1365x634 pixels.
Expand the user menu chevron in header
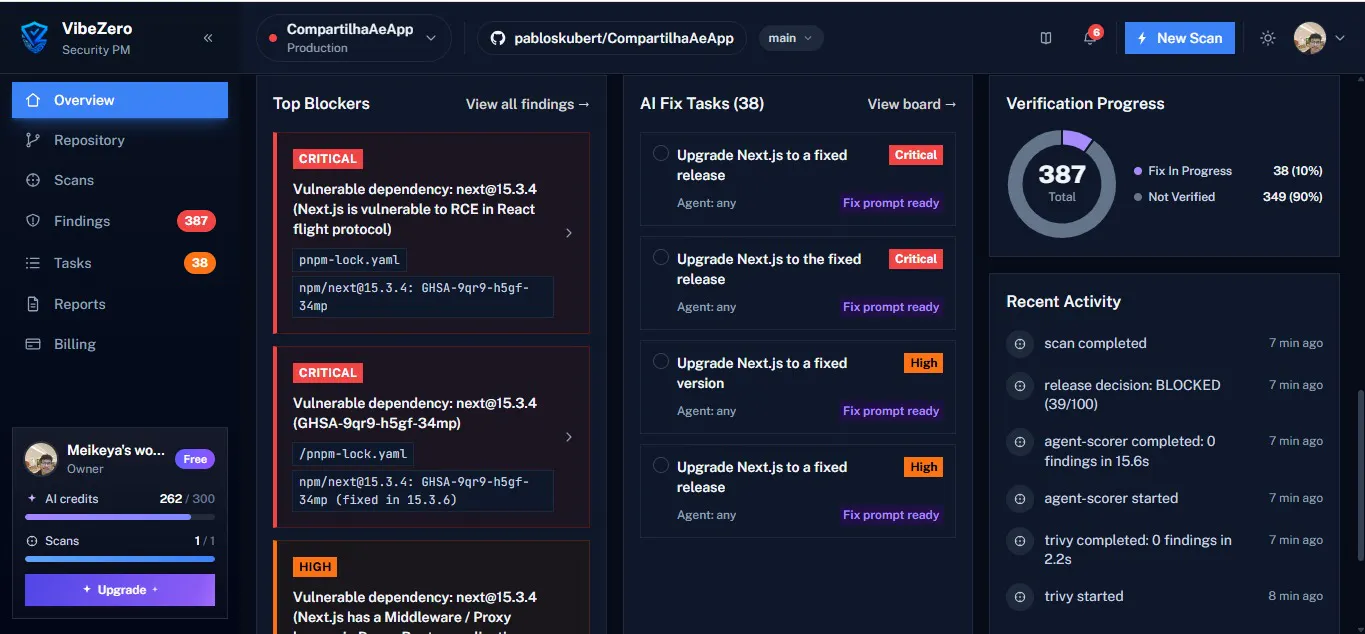click(x=1340, y=38)
